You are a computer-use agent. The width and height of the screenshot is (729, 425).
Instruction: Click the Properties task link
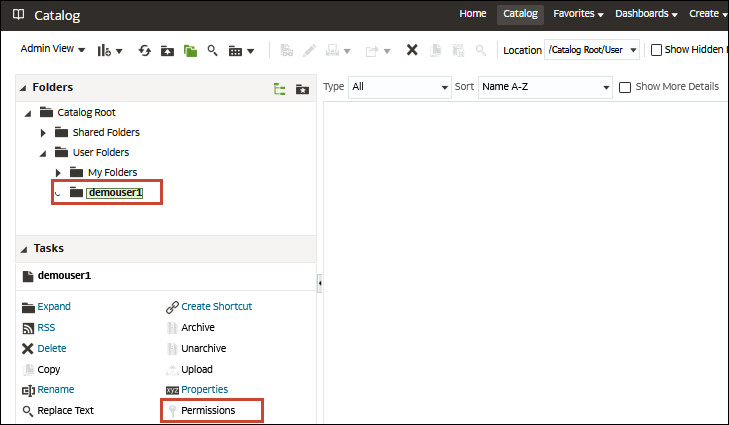click(205, 389)
